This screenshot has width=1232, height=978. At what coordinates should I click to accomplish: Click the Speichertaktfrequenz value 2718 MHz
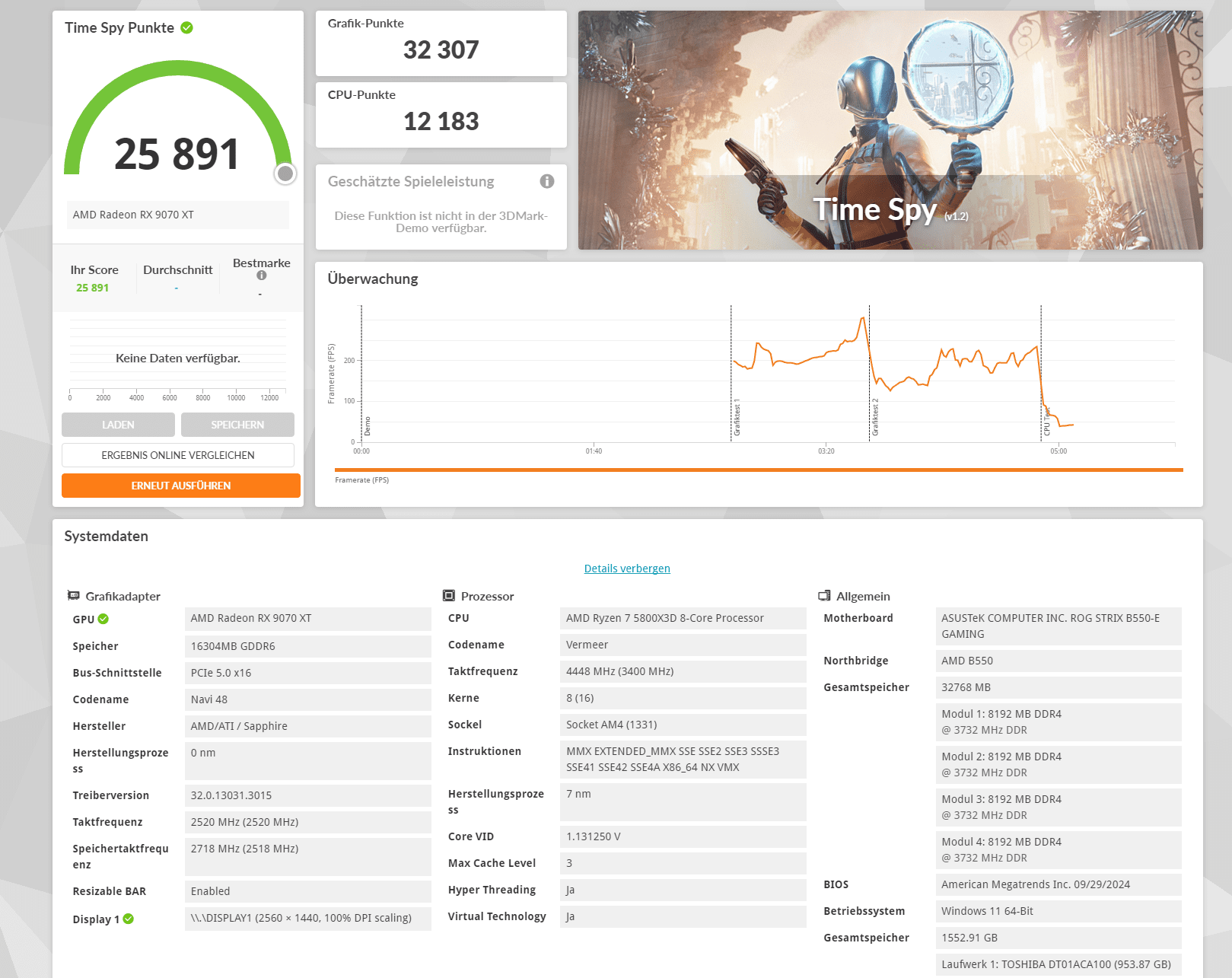[308, 856]
